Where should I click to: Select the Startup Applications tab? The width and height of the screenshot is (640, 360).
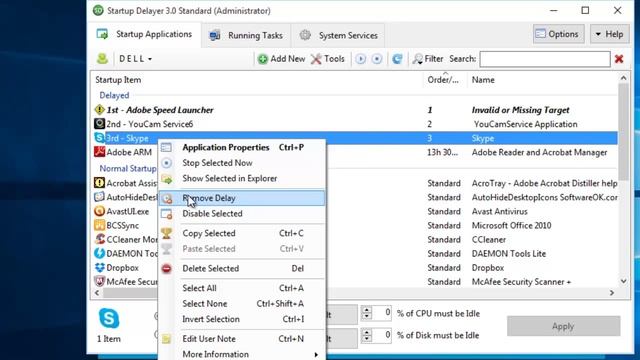[x=144, y=34]
